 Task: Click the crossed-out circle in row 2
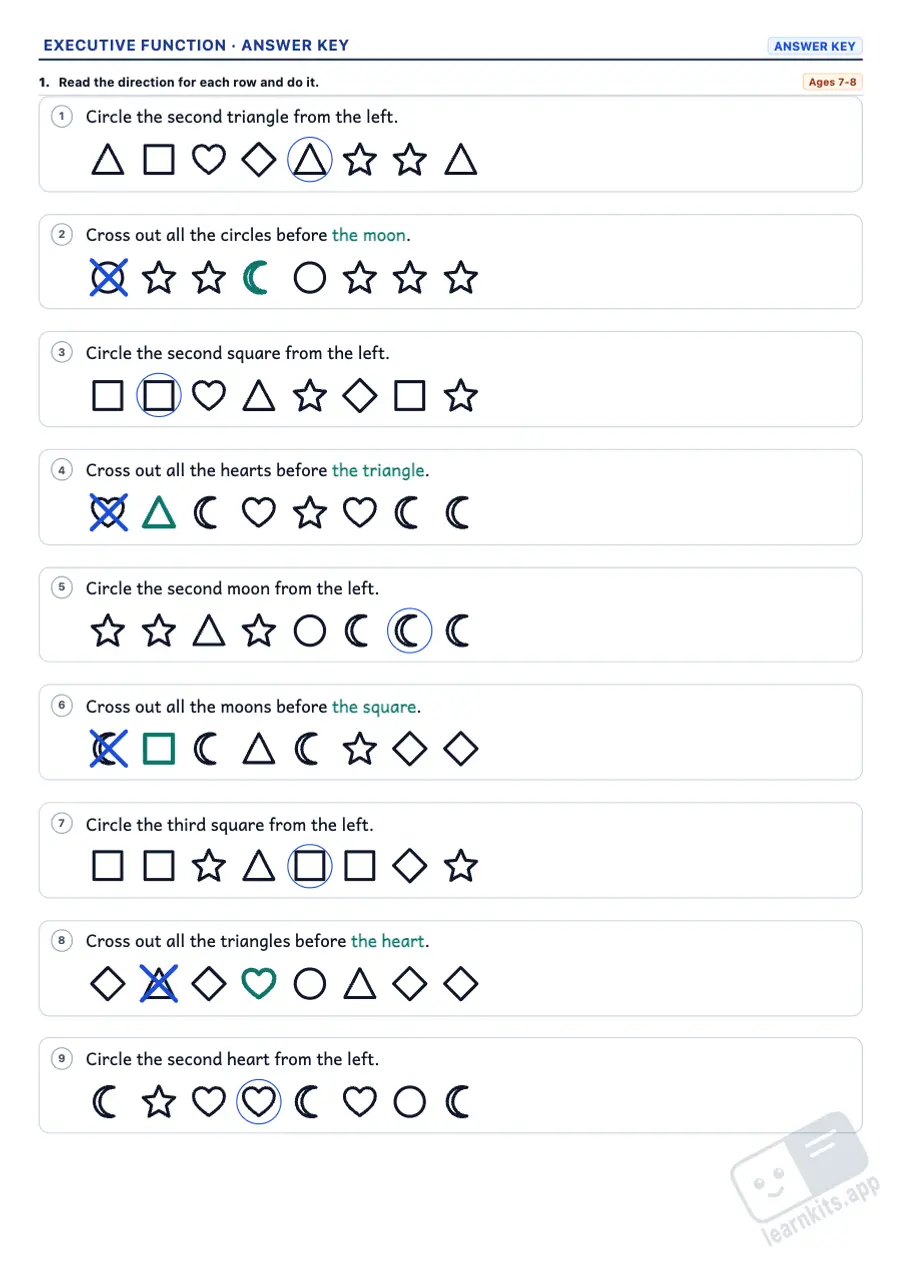(108, 278)
